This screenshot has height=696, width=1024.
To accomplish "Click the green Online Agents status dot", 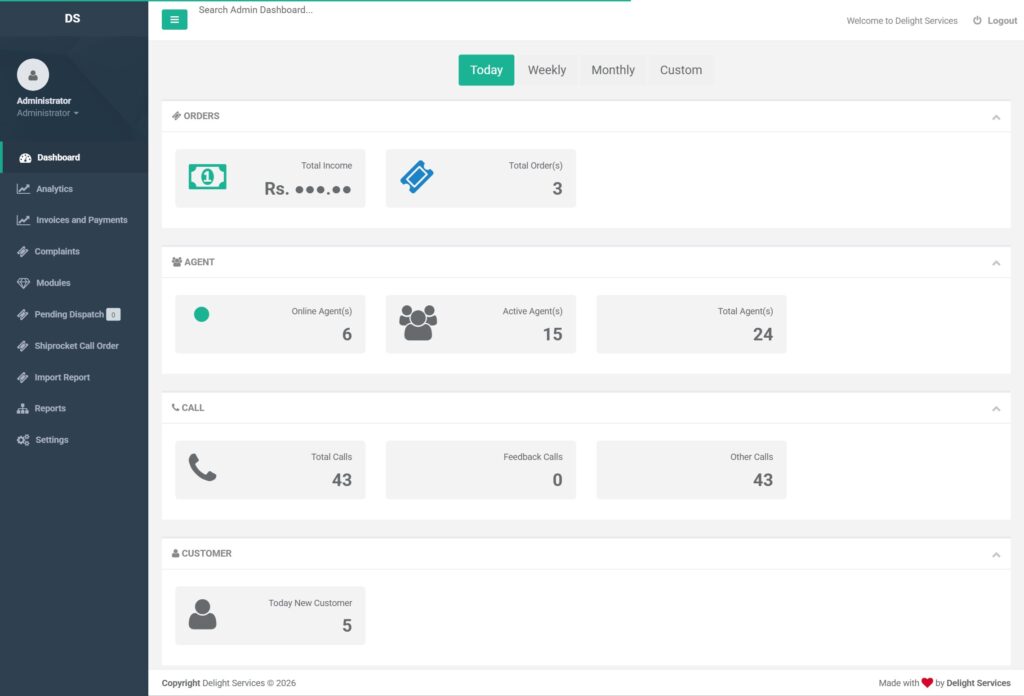I will coord(202,314).
